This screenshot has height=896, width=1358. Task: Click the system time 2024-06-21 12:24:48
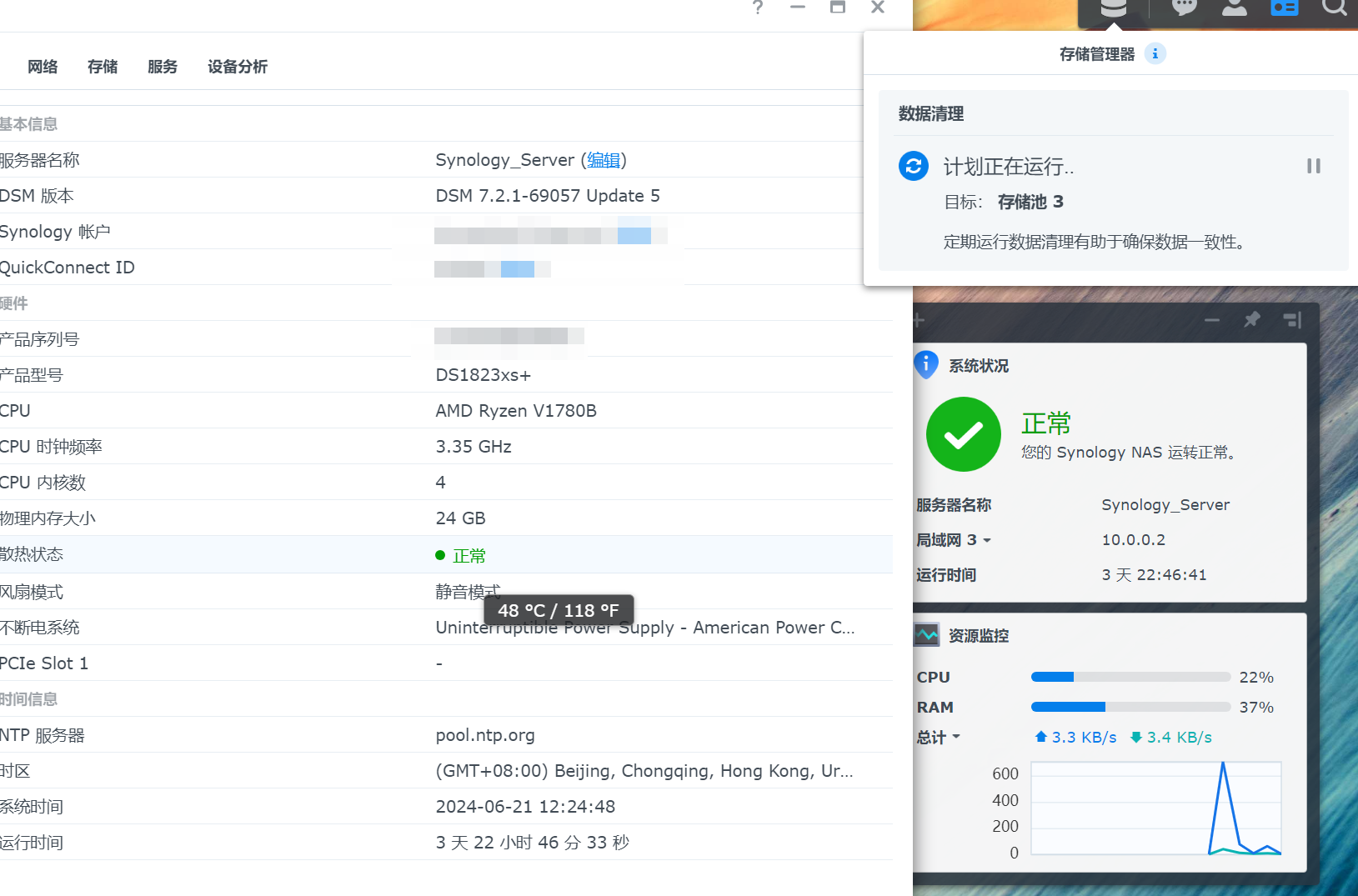coord(525,807)
